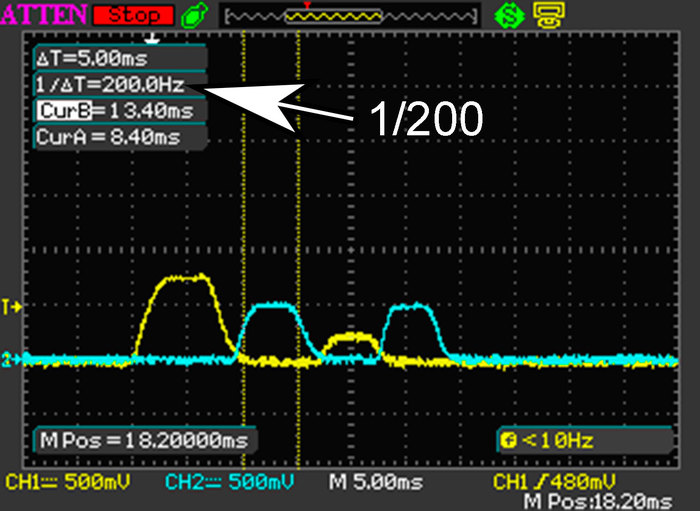This screenshot has width=700, height=511.
Task: Click the CH2 500mV scale label
Action: (229, 482)
